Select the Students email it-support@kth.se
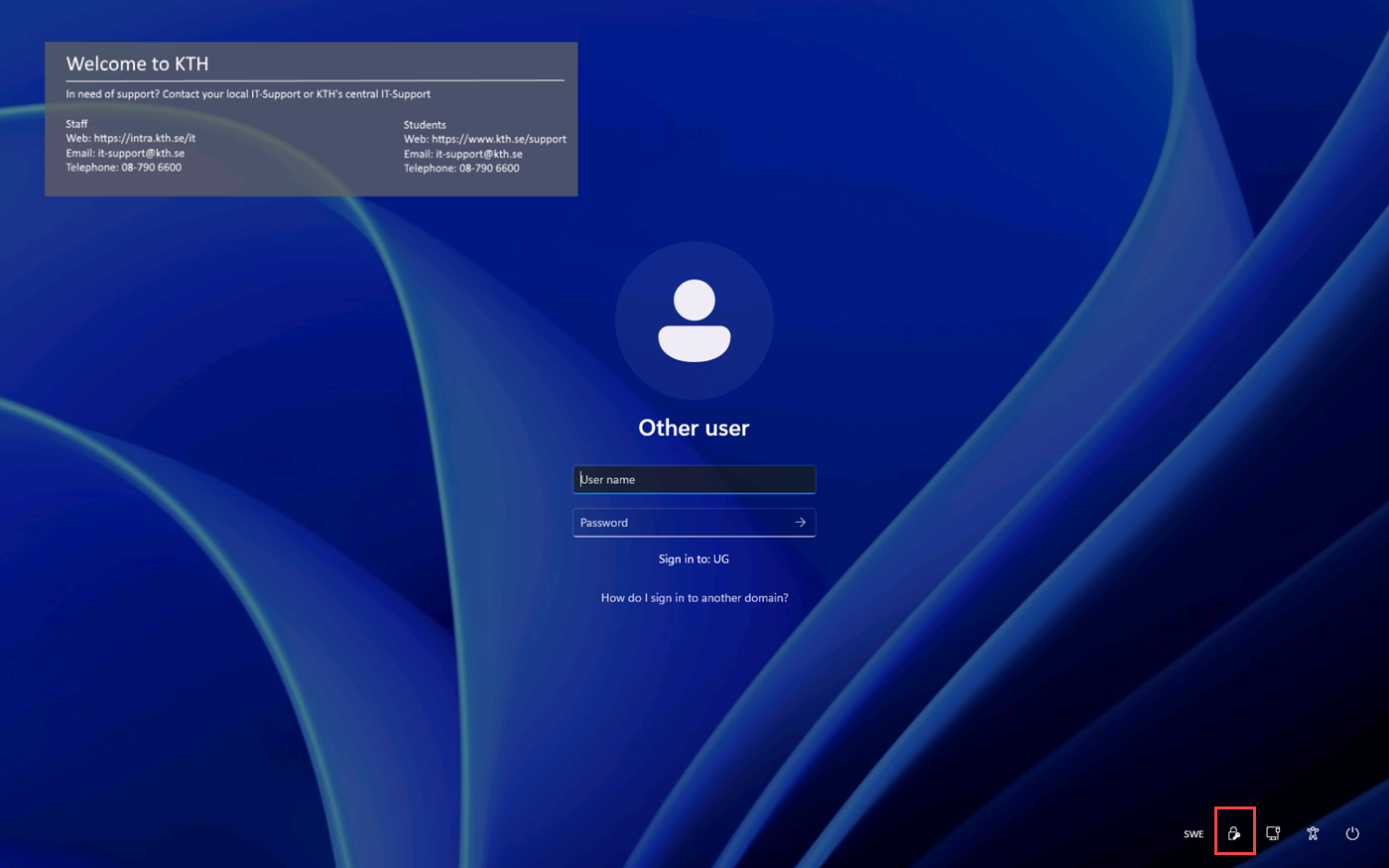This screenshot has height=868, width=1389. click(479, 155)
